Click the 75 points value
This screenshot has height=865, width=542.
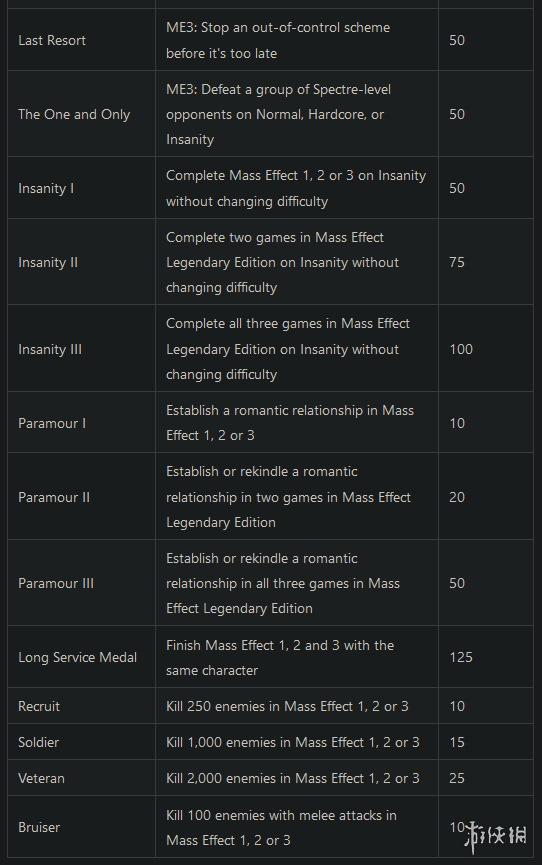click(x=457, y=262)
